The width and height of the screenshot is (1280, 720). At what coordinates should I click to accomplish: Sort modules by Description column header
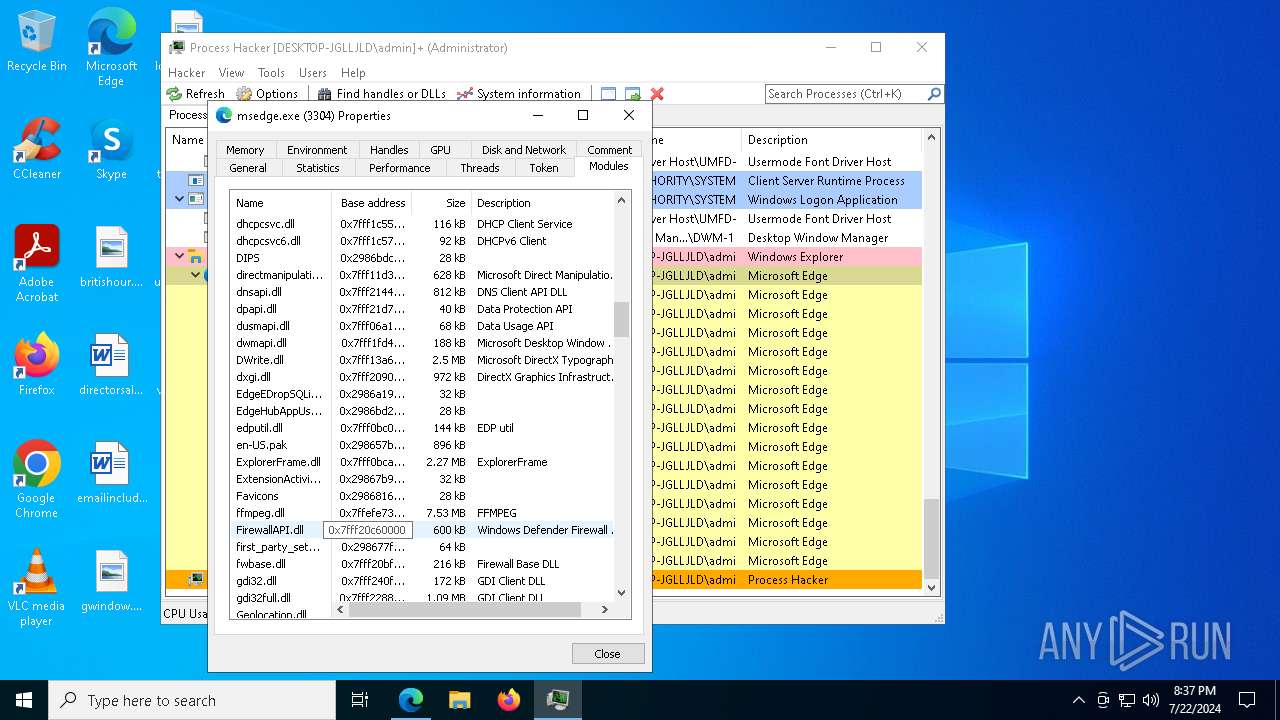542,203
